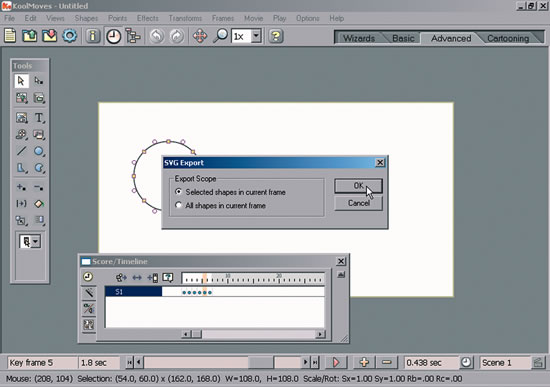Click the hierarchy tree toolbar icon
This screenshot has height=387, width=550.
(x=133, y=36)
